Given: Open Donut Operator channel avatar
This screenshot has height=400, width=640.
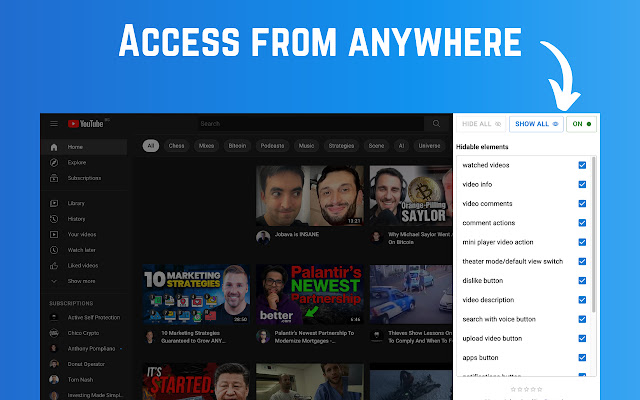Looking at the screenshot, I should pos(54,364).
